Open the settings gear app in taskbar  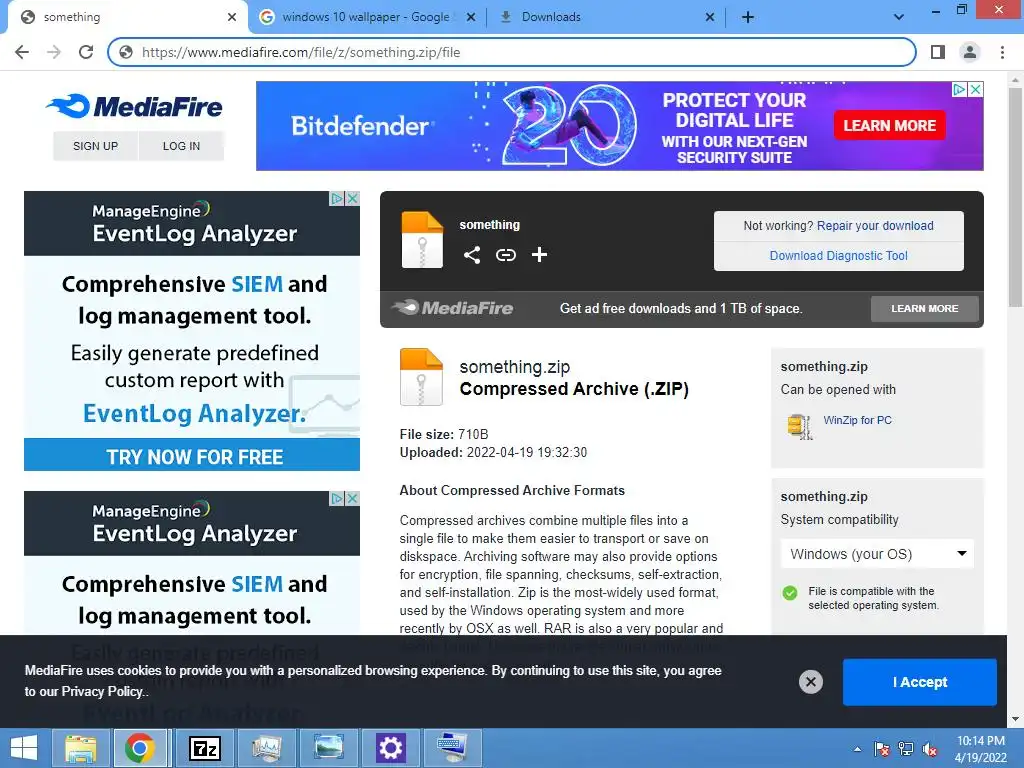tap(390, 748)
